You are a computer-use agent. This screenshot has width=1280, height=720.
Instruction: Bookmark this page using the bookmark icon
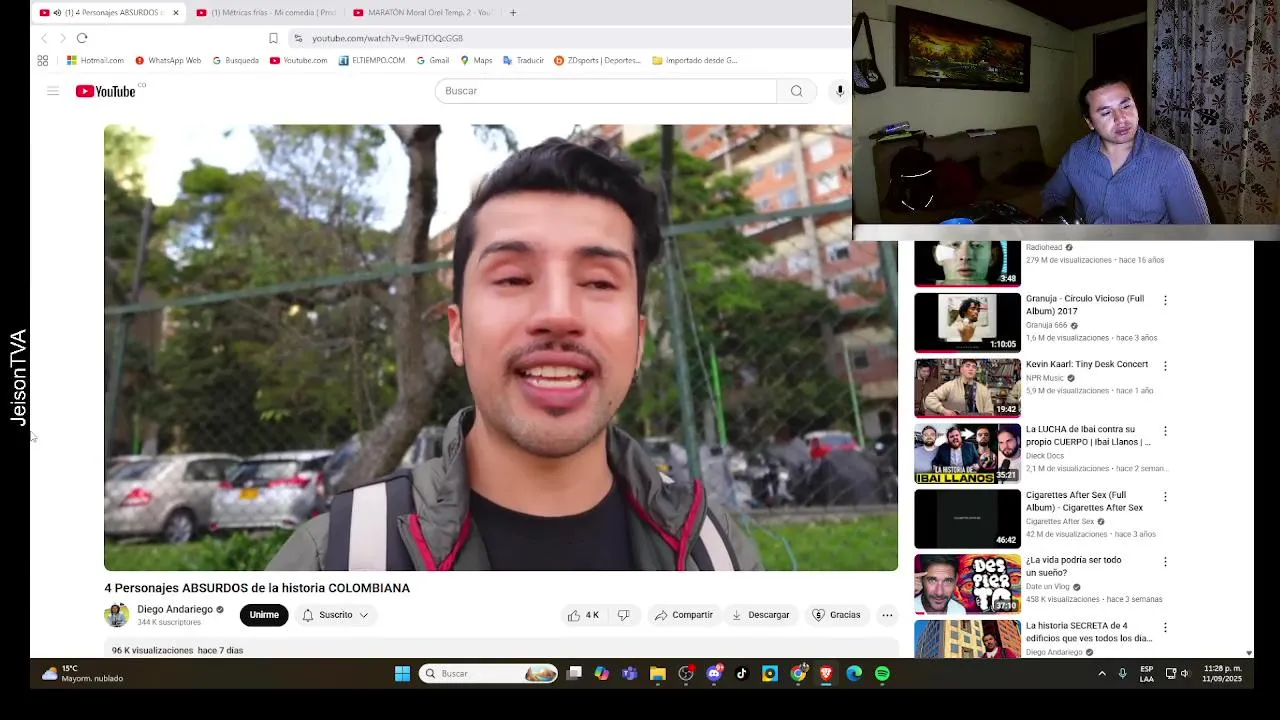(x=273, y=38)
